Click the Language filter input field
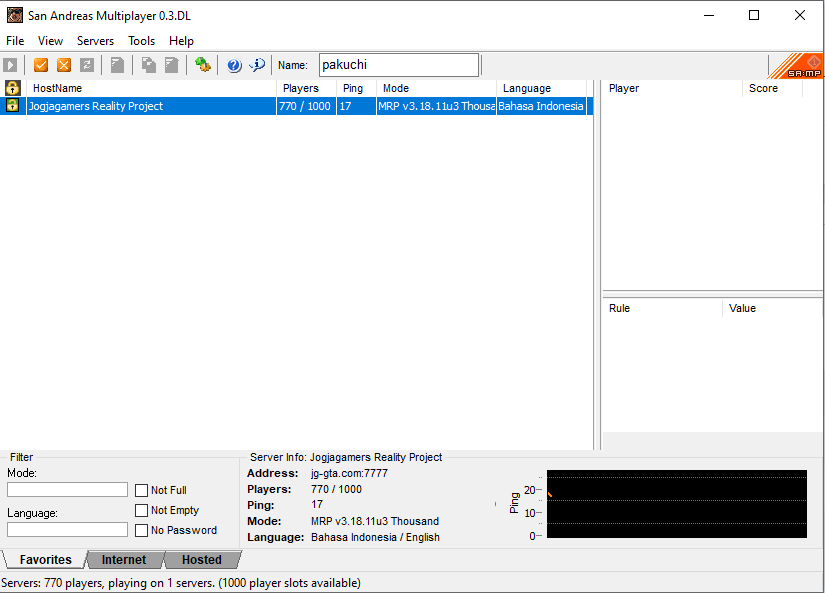 tap(67, 530)
